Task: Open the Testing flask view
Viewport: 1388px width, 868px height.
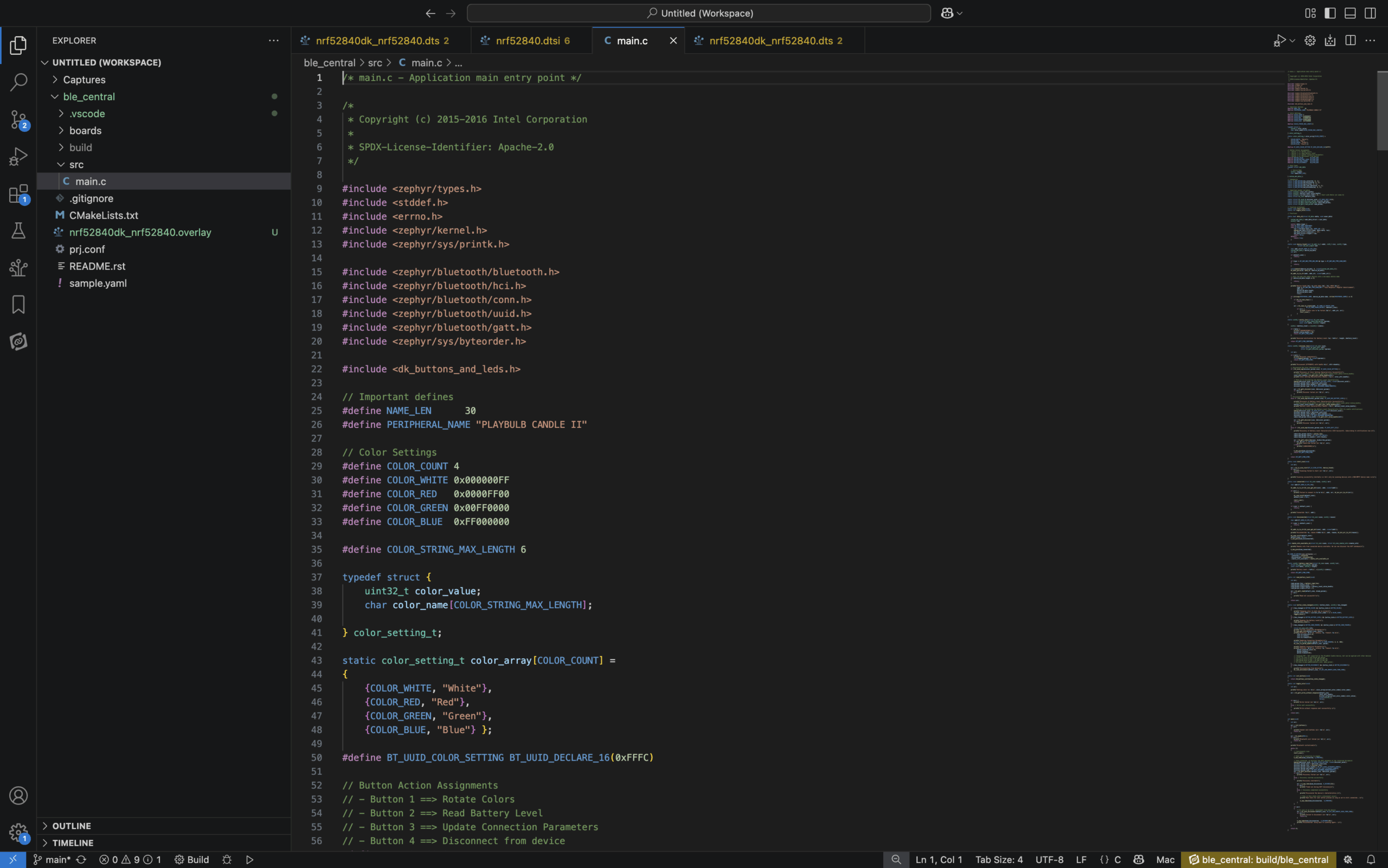Action: [18, 231]
